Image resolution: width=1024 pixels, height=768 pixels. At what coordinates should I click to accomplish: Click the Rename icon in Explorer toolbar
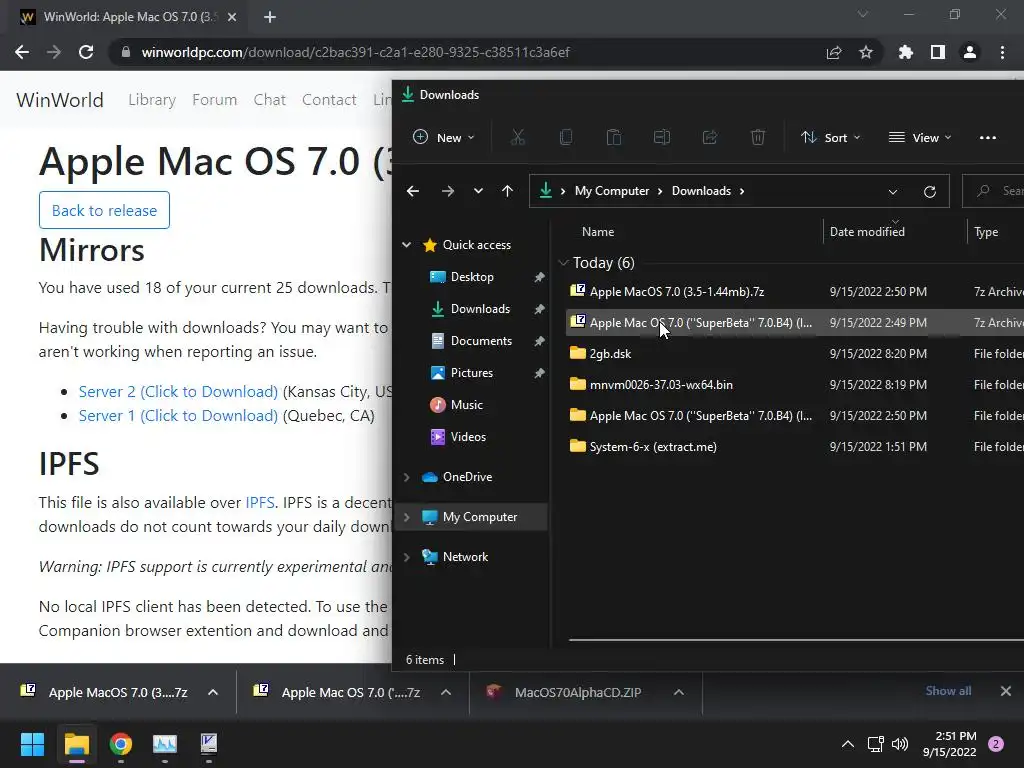[x=662, y=137]
